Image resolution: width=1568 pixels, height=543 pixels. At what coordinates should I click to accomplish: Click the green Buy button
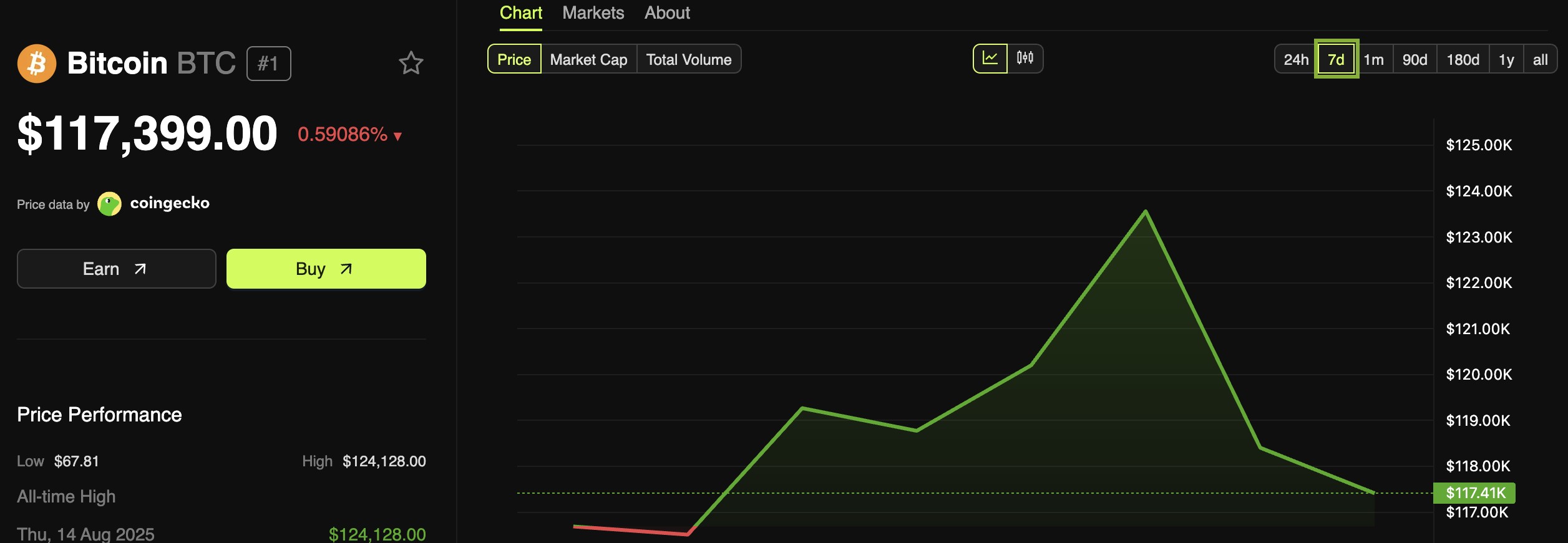(x=326, y=269)
